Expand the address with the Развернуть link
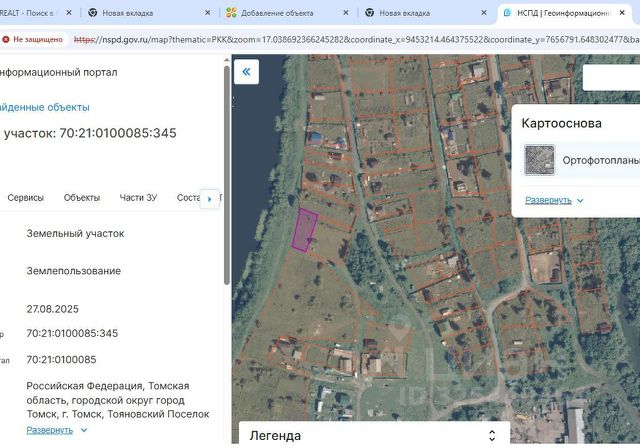Image resolution: width=640 pixels, height=448 pixels. pos(49,430)
